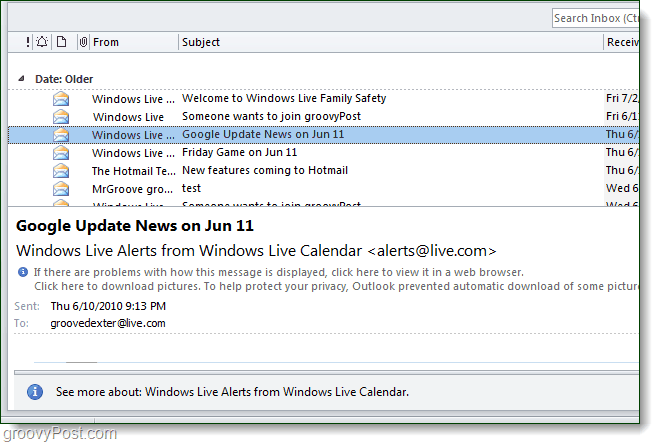Sort by the Importance exclamation column
This screenshot has height=444, width=660.
click(x=28, y=42)
